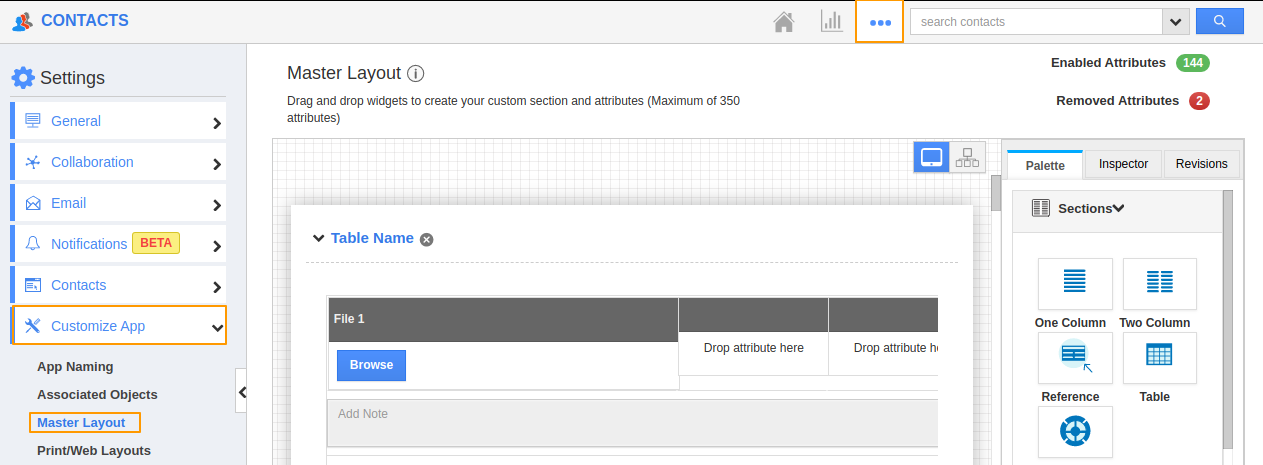Switch to desktop monitor view
Image resolution: width=1263 pixels, height=465 pixels.
[931, 157]
